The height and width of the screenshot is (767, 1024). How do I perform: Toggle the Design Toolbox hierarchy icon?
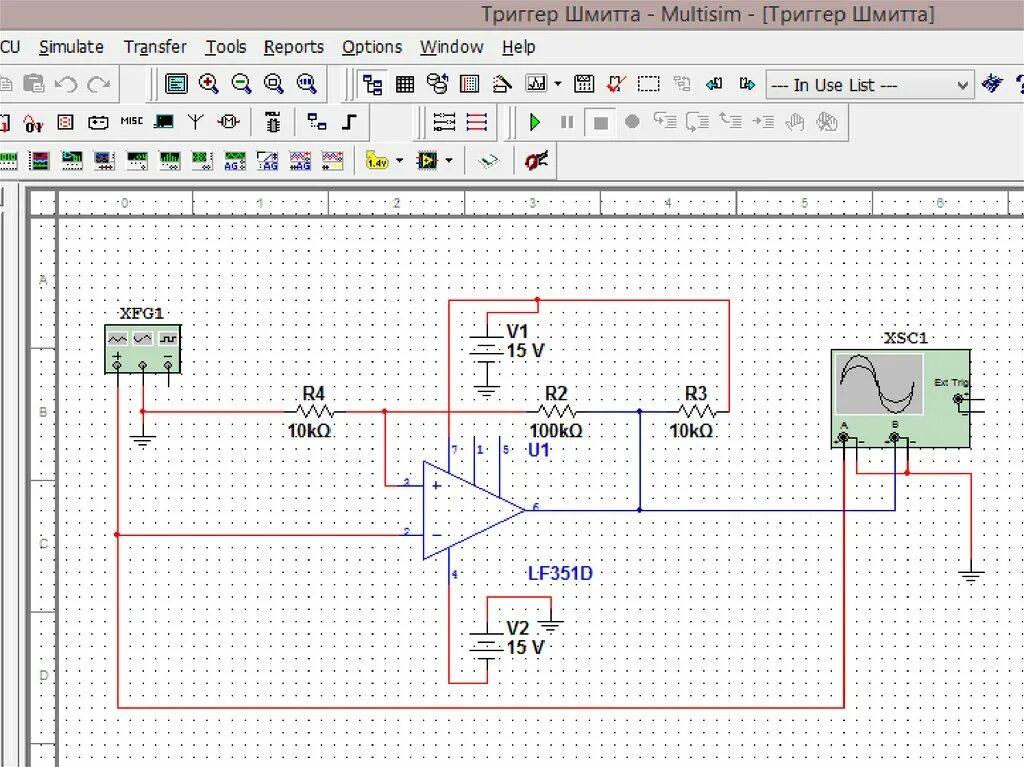pos(373,84)
